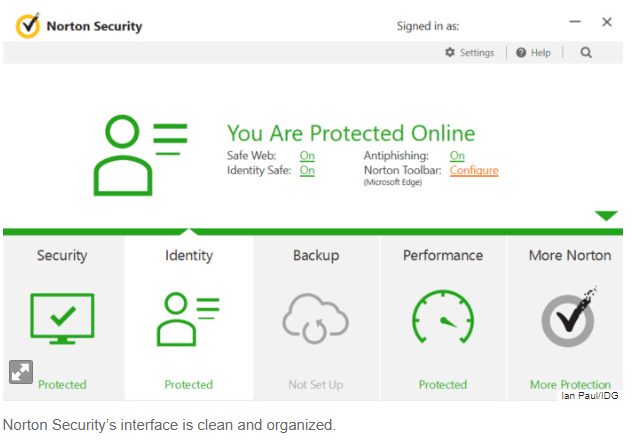Click the (Microsoft Edge) note text
Image resolution: width=637 pixels, height=444 pixels.
392,182
